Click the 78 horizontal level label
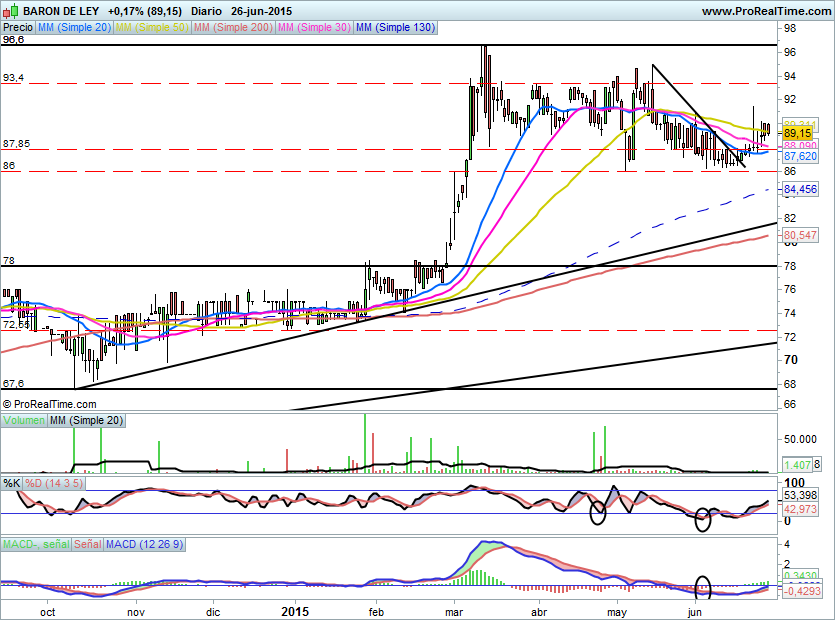 pos(9,260)
